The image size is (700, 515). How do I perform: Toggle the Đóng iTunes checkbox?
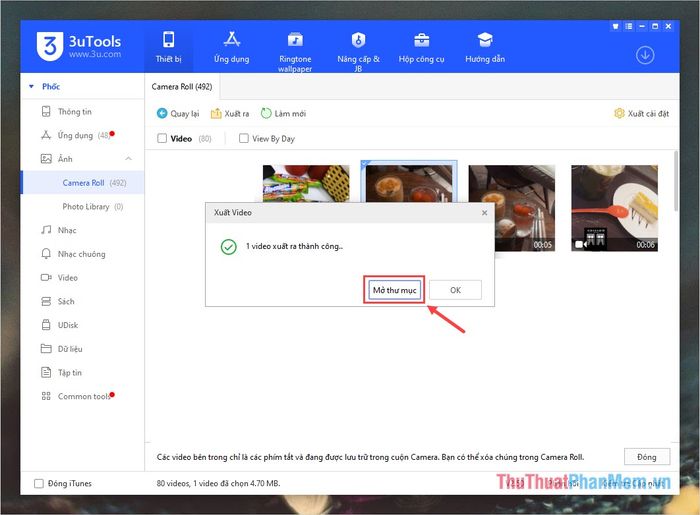39,484
